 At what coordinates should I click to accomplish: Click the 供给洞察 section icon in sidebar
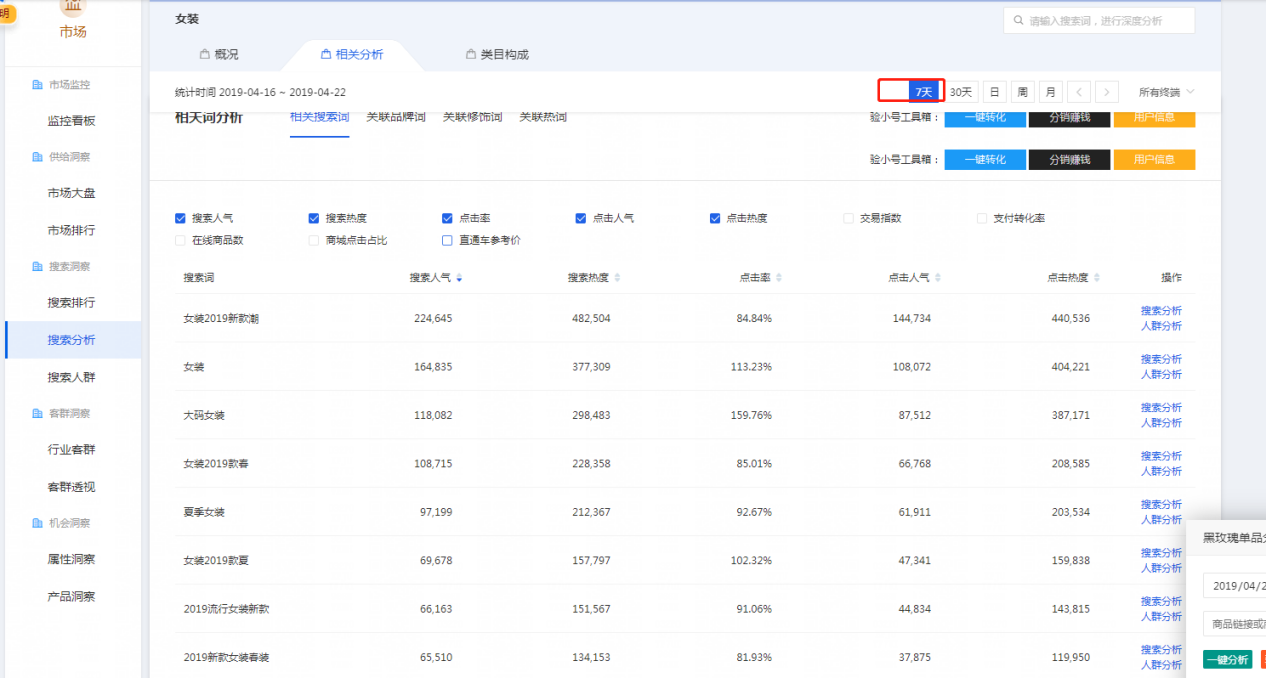coord(38,157)
